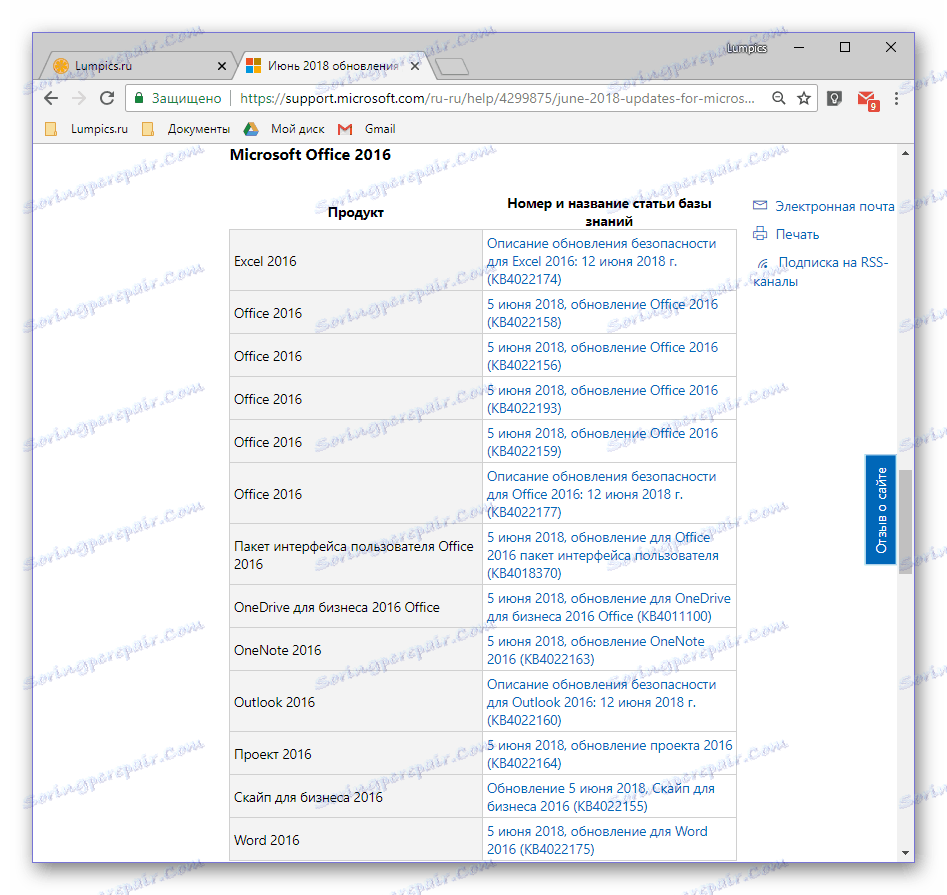
Task: Open the Gmail bookmark label
Action: 380,129
